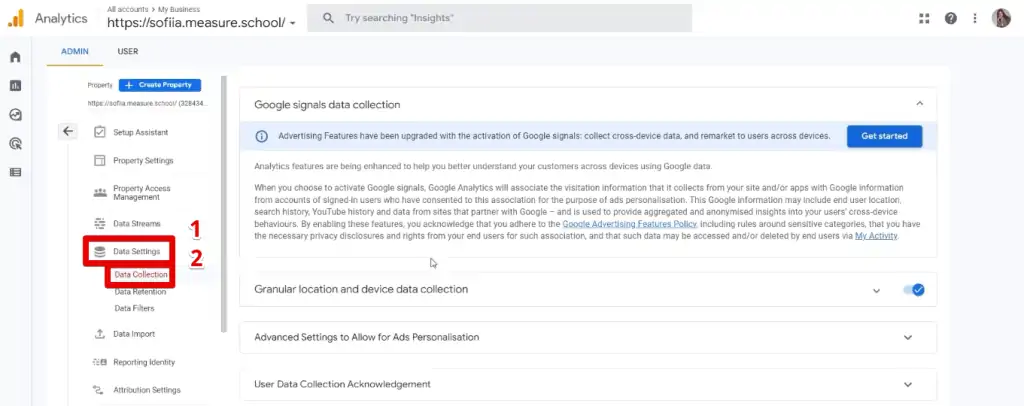Switch to the ADMIN tab
1024x406 pixels.
[74, 52]
